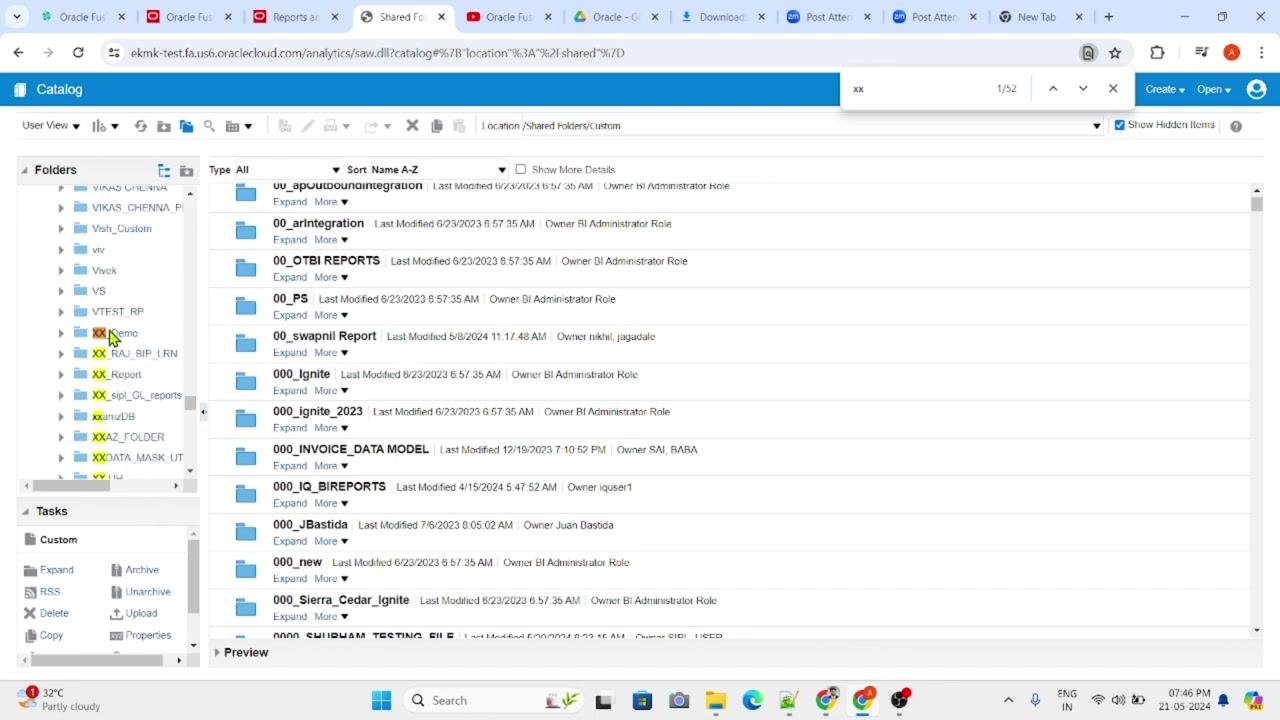The width and height of the screenshot is (1280, 720).
Task: Expand the Preview panel
Action: 217,652
